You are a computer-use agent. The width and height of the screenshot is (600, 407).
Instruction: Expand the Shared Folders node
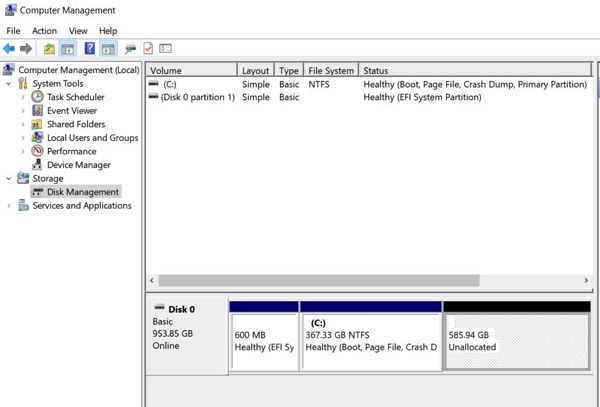coord(23,125)
